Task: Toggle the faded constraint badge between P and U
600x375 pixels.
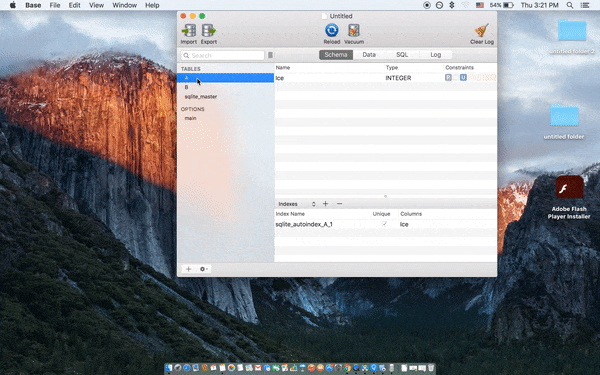Action: (456, 78)
